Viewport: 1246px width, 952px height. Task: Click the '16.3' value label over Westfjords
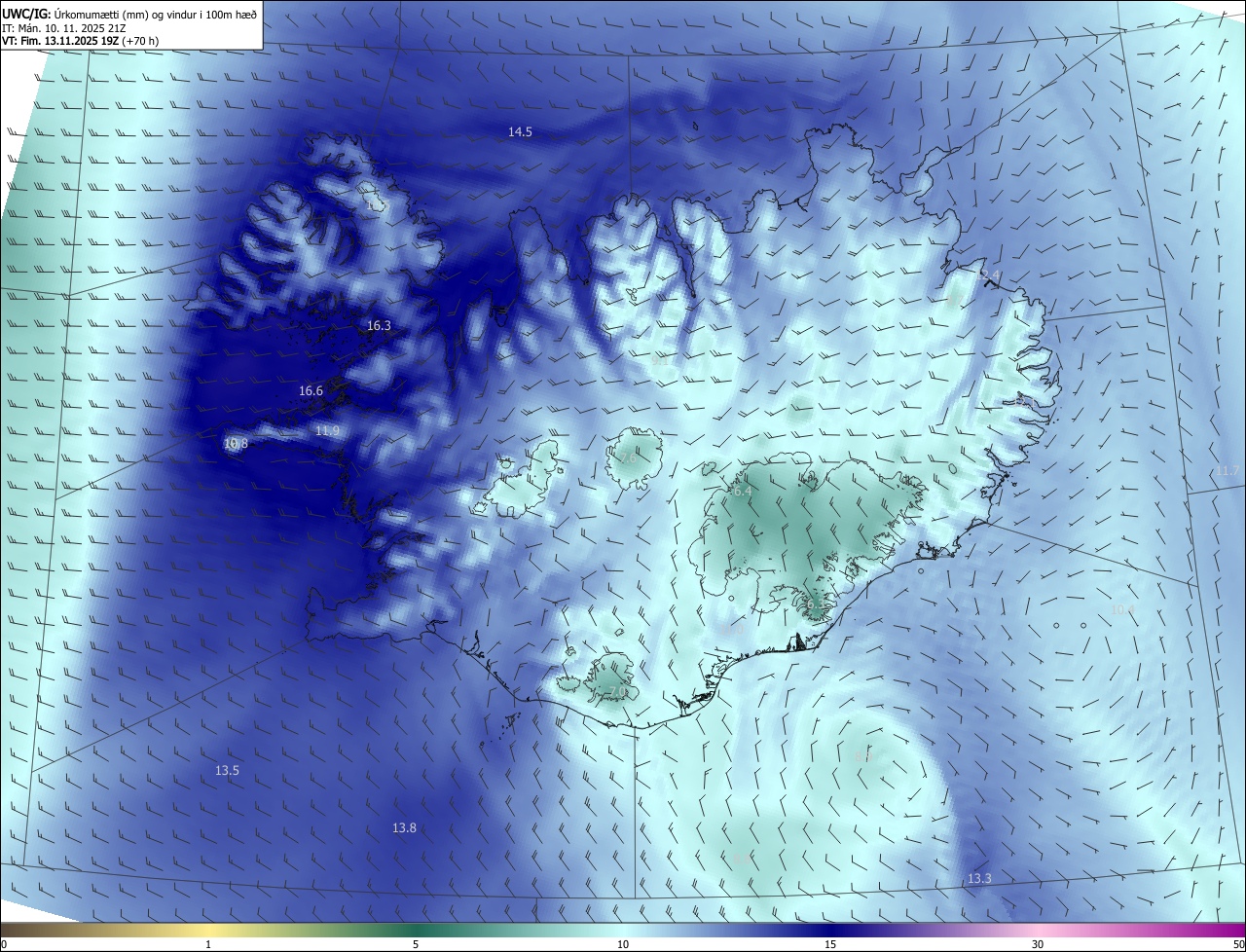tap(379, 325)
